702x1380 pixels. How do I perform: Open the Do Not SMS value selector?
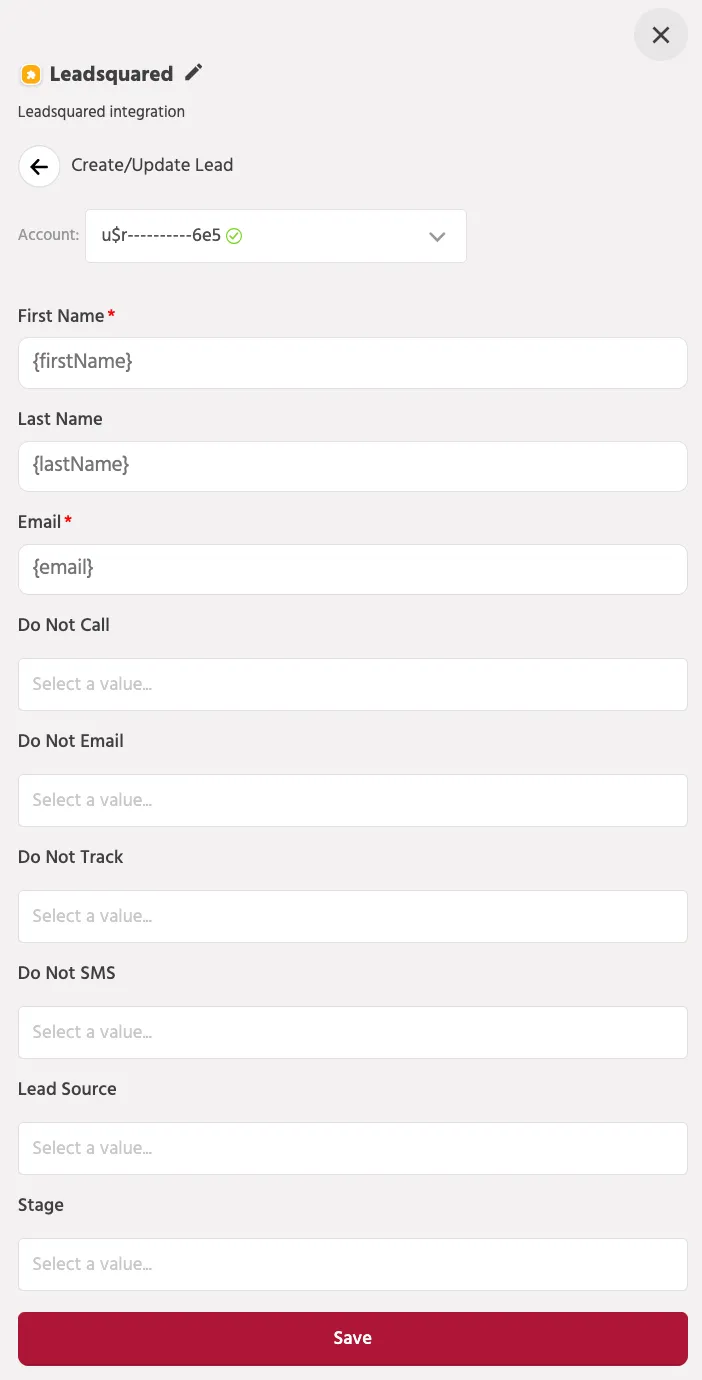point(353,1032)
